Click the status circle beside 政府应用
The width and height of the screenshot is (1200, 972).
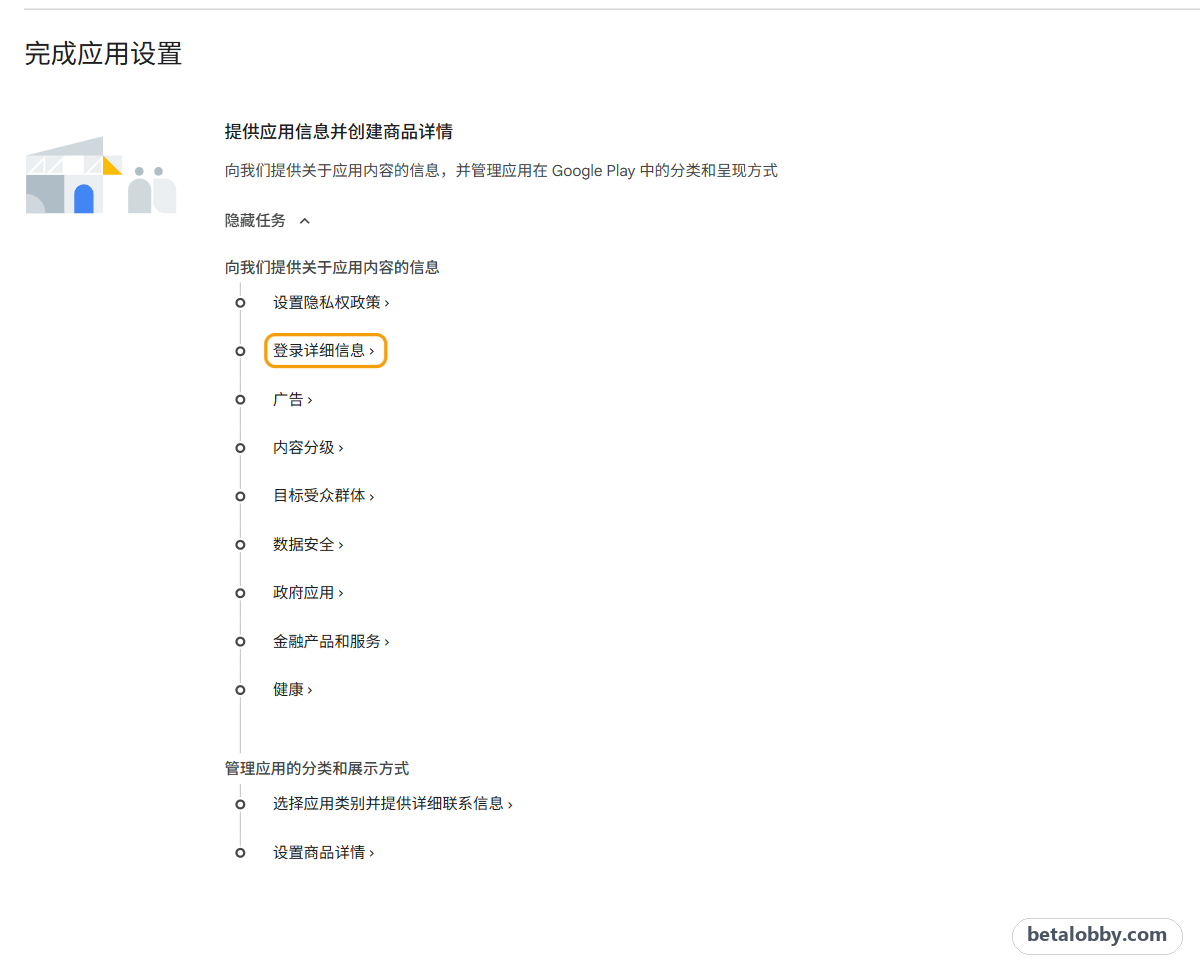point(240,593)
